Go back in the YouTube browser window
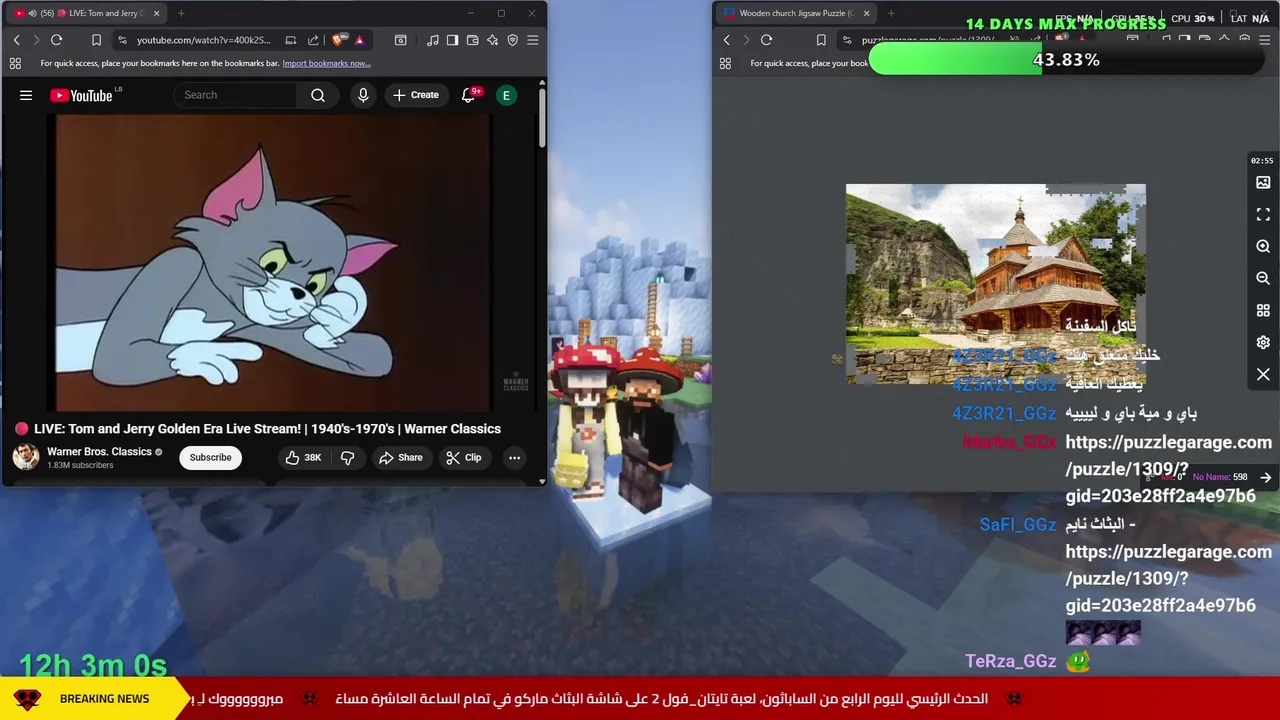Screen dimensions: 1280x720 [x=16, y=40]
